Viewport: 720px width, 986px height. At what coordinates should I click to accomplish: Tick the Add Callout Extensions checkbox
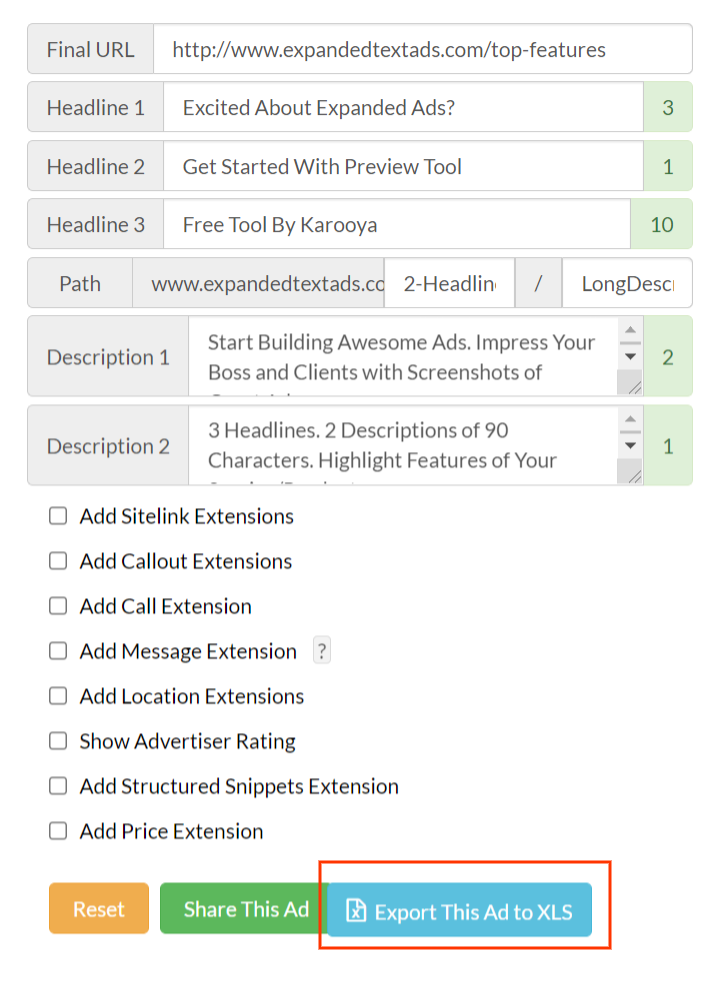(58, 561)
